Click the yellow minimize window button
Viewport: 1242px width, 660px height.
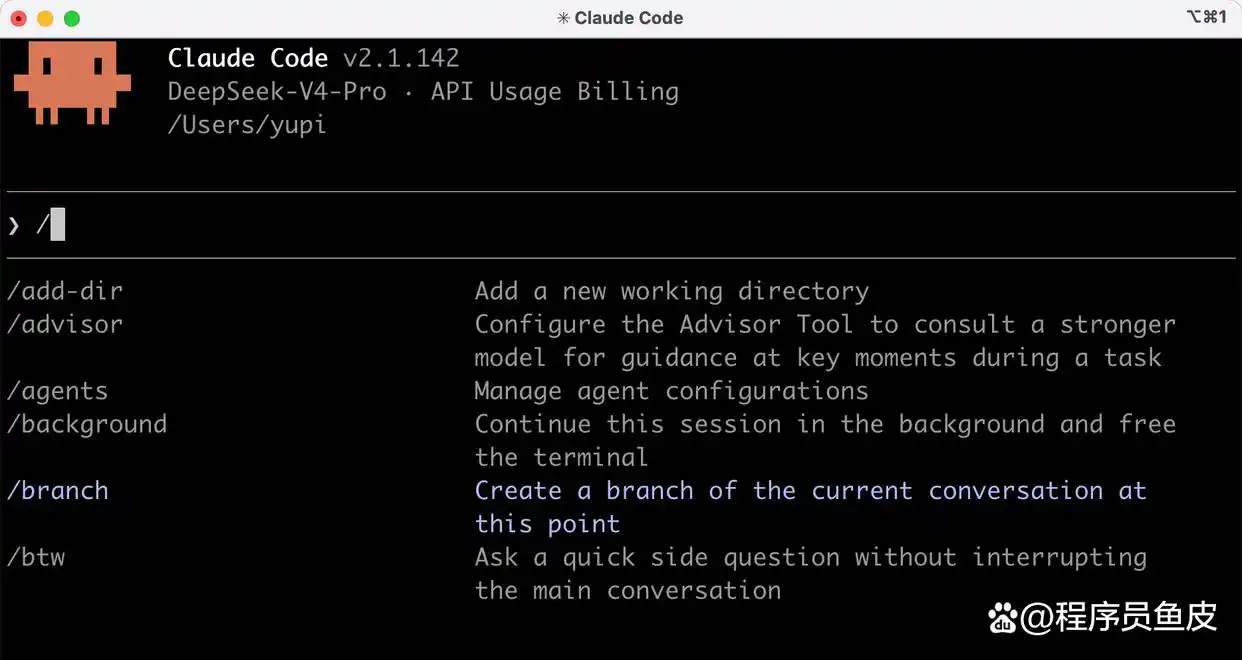pos(45,18)
